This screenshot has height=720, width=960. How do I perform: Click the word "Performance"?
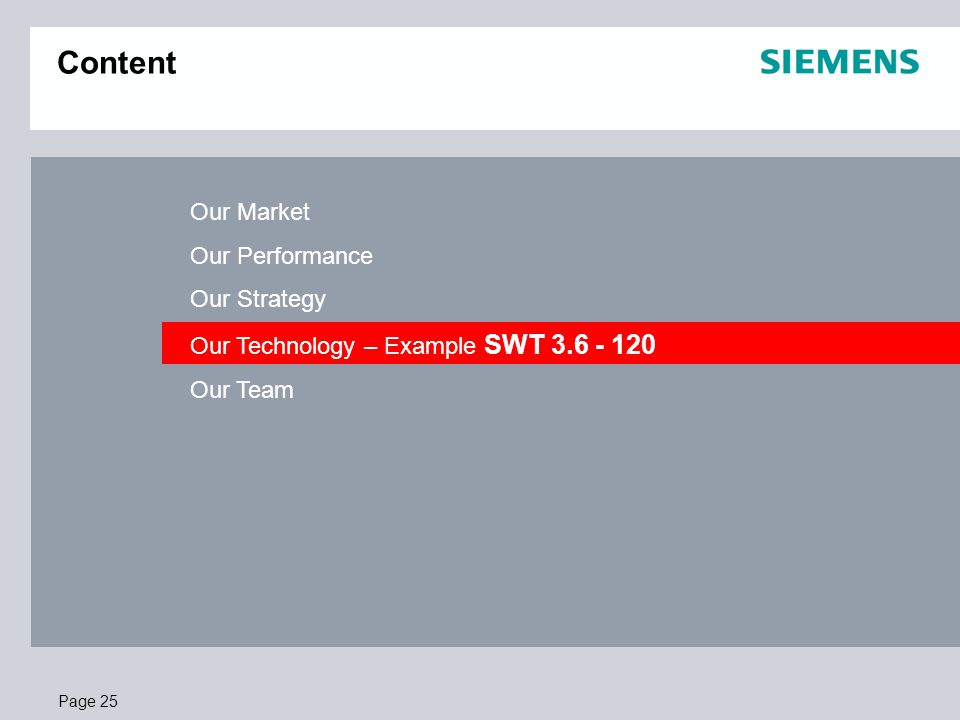click(305, 256)
